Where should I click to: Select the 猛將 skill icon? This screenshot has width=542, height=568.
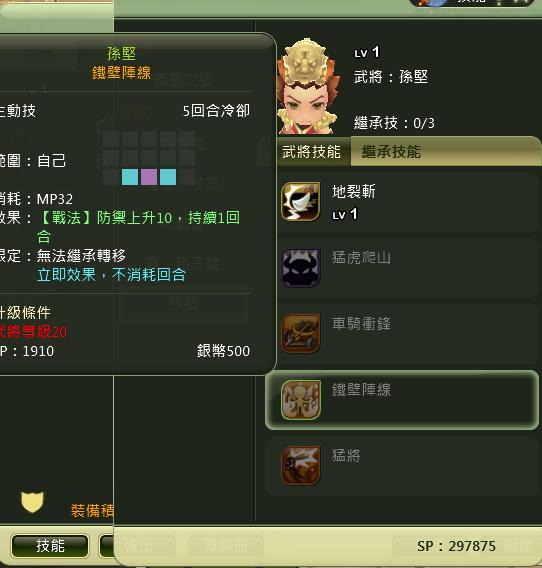tap(301, 465)
